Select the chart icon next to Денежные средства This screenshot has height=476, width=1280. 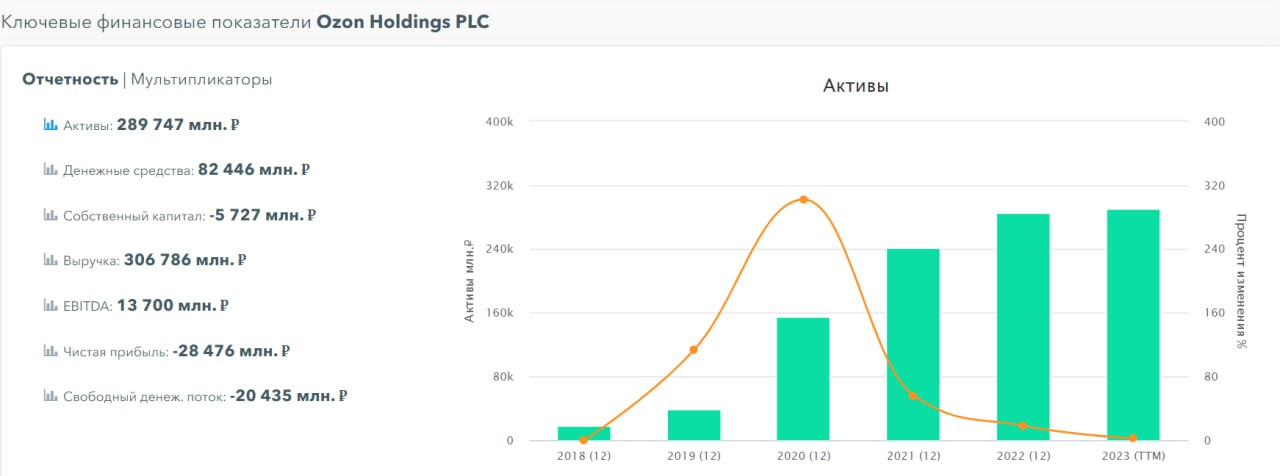click(x=51, y=170)
